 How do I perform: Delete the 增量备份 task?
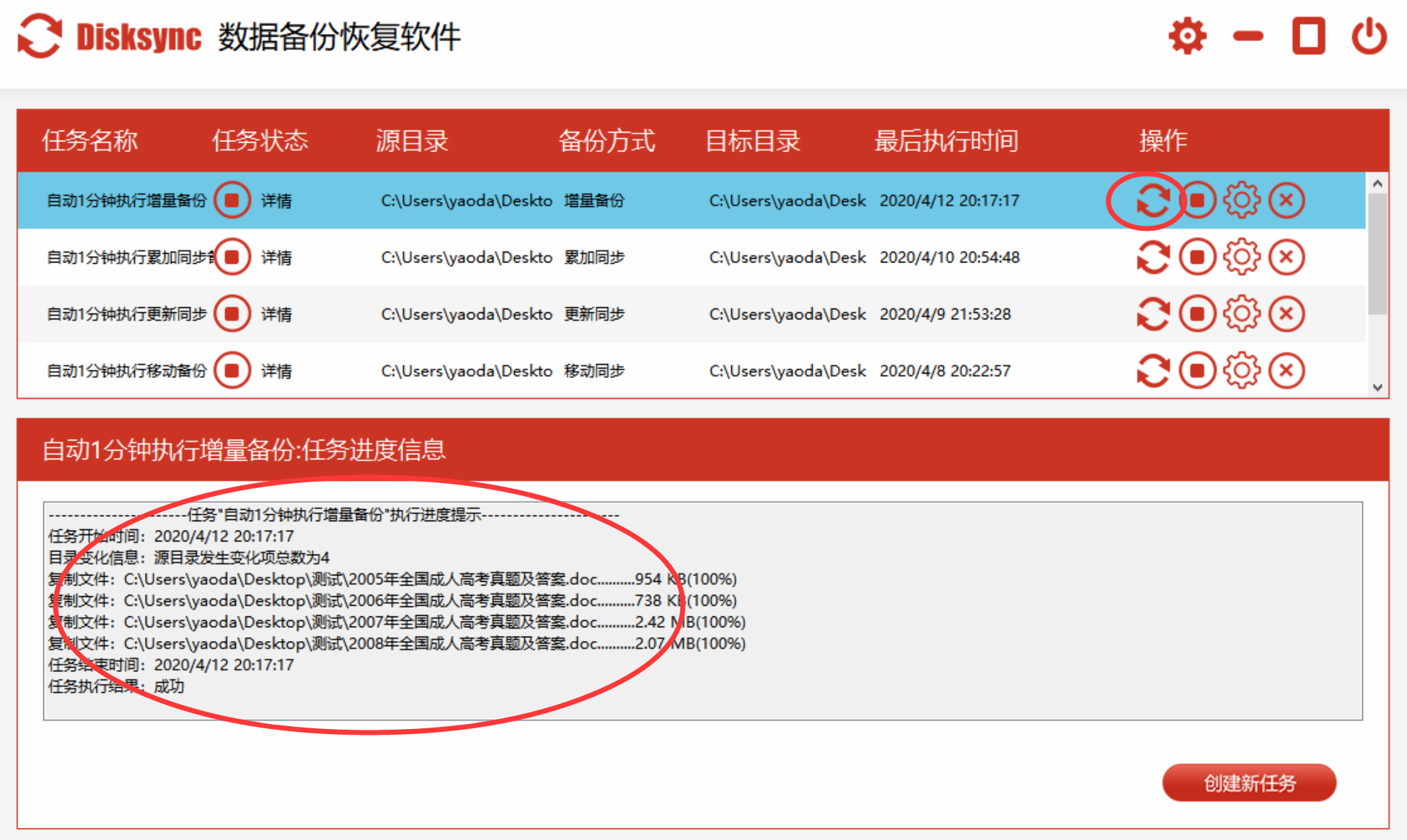[1287, 200]
